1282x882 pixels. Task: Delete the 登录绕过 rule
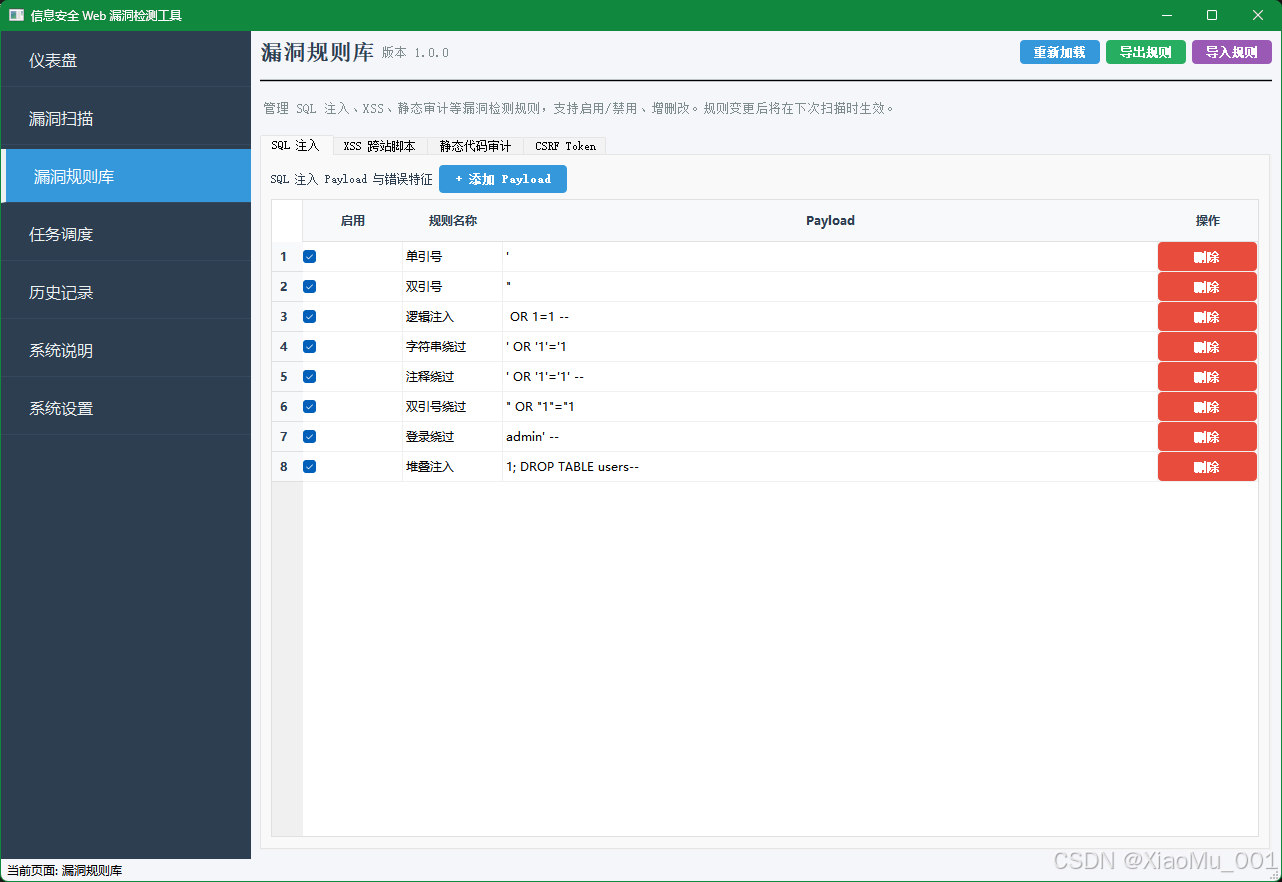click(x=1207, y=437)
